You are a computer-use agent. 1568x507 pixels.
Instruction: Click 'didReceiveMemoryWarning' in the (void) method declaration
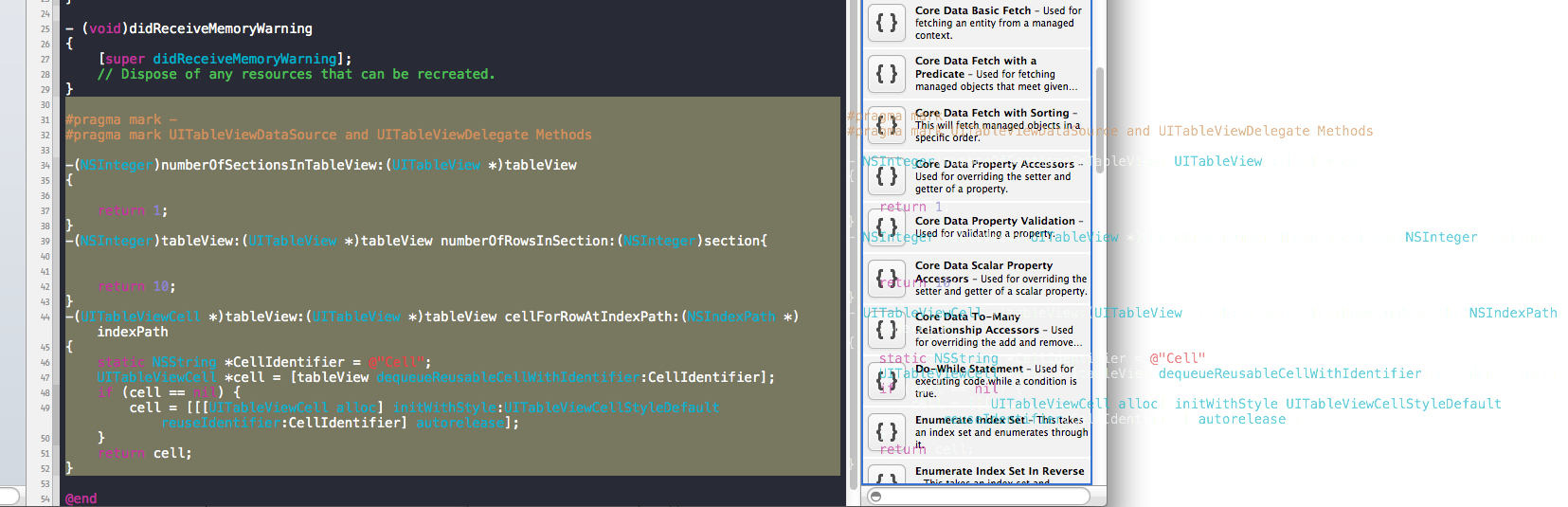[221, 28]
